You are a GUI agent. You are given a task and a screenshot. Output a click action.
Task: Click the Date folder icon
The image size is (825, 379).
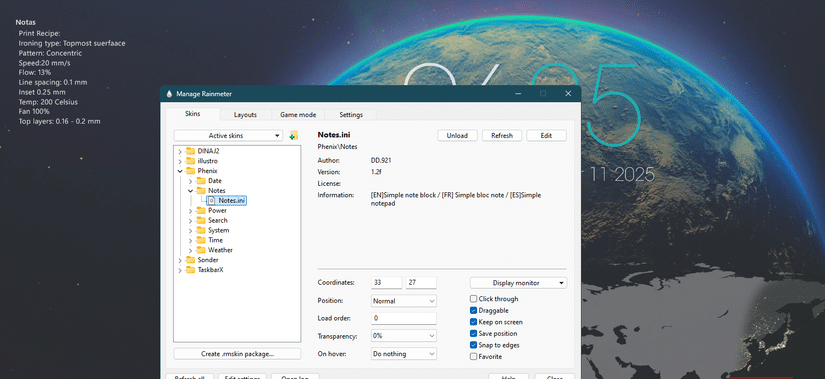pos(201,181)
